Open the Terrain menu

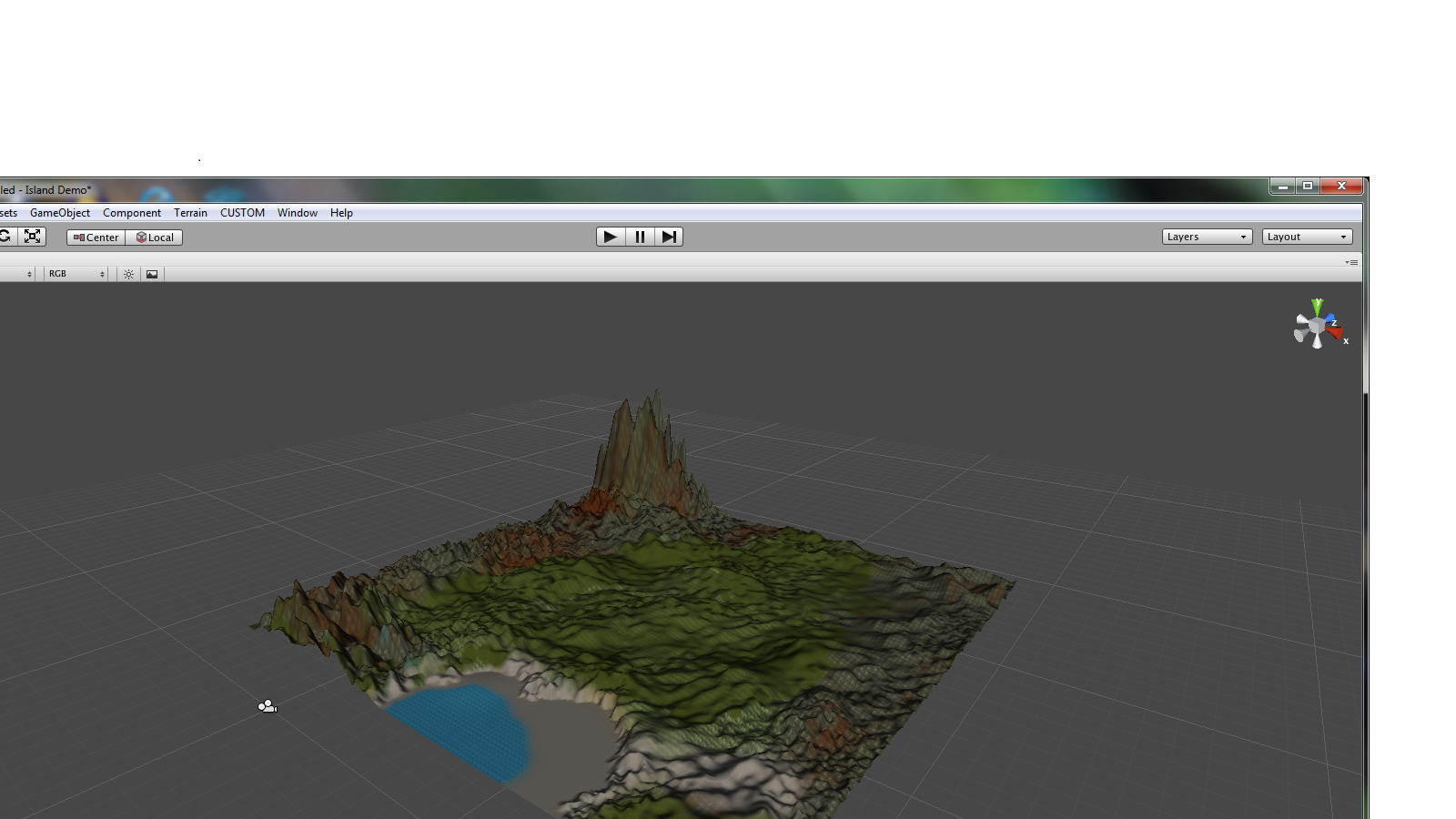(190, 213)
